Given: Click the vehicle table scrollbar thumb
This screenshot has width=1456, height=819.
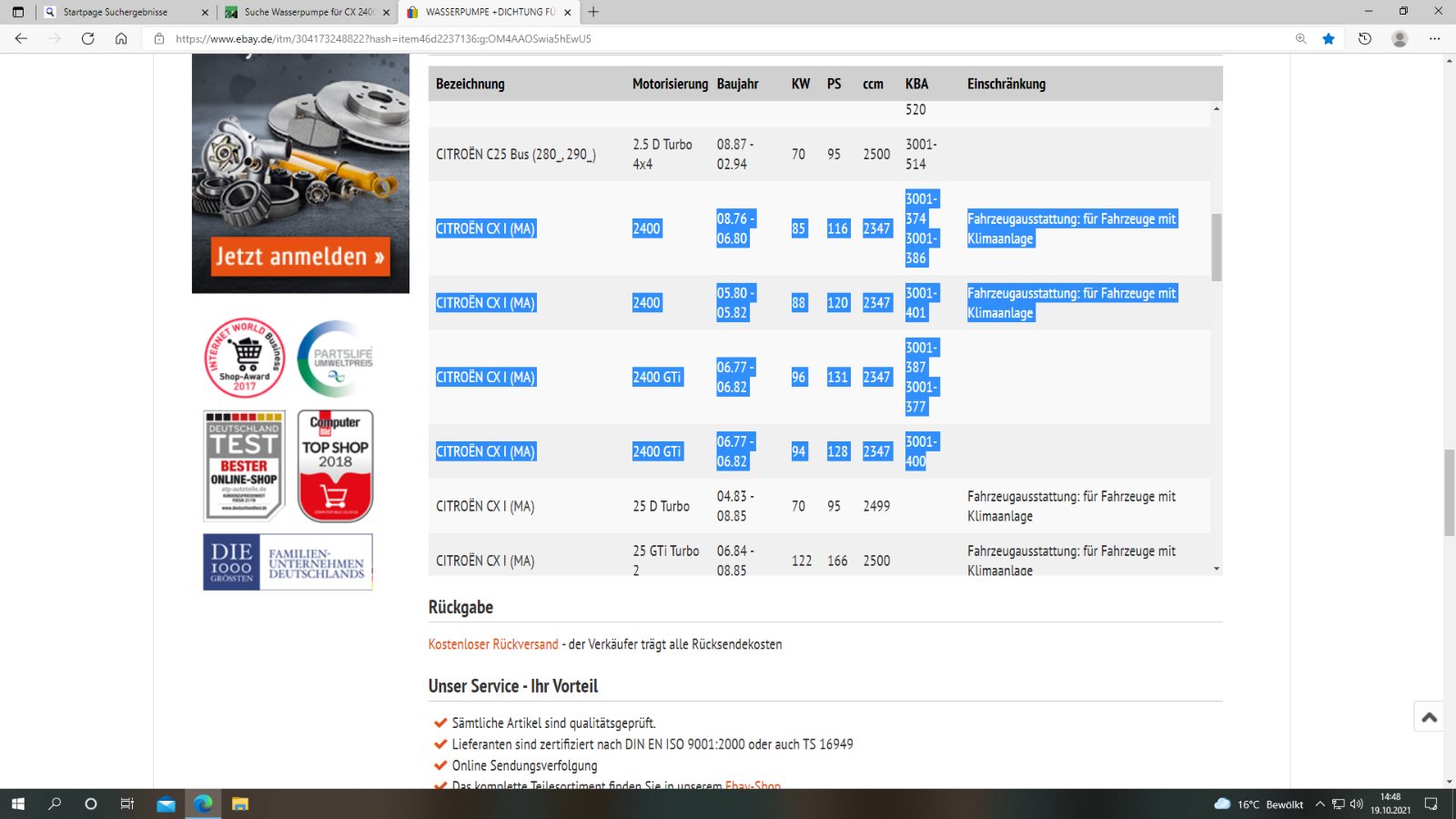Looking at the screenshot, I should (1217, 248).
